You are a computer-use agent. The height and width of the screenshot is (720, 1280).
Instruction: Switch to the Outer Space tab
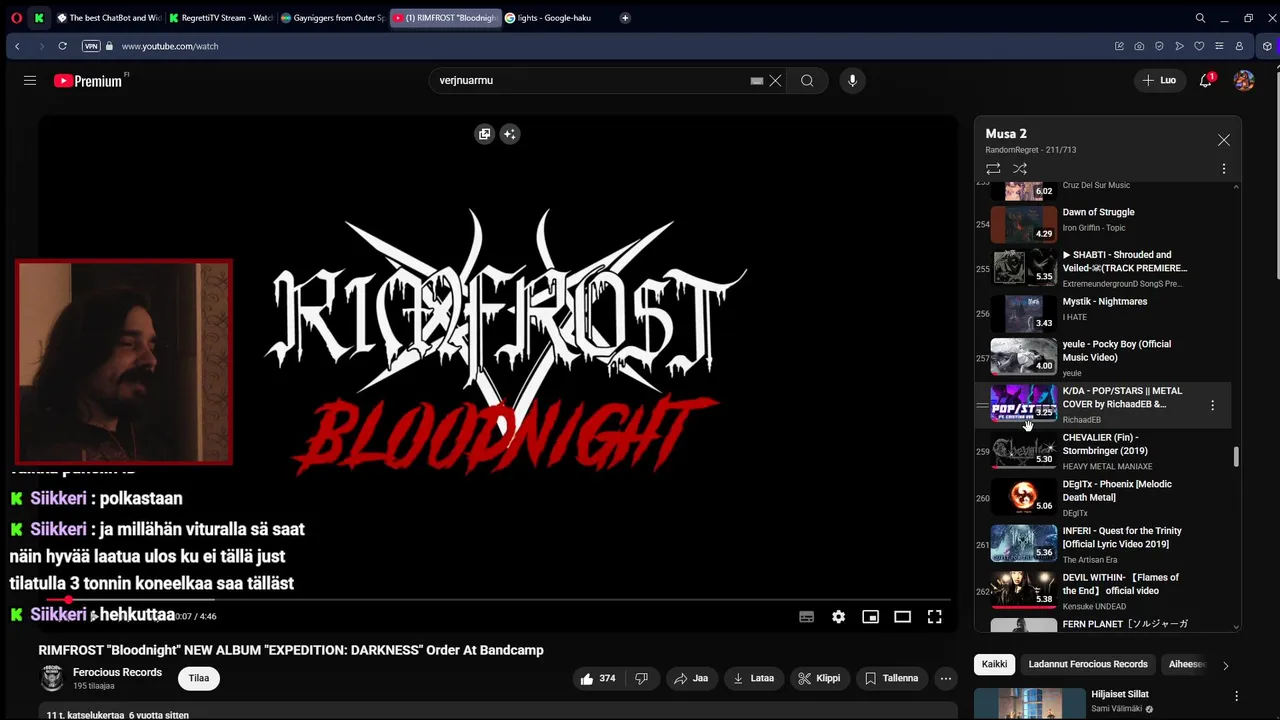(x=333, y=18)
